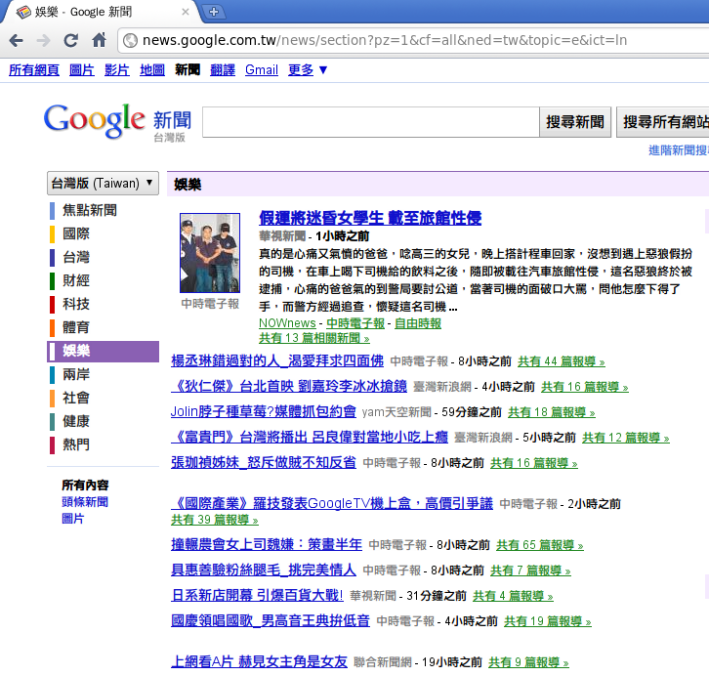This screenshot has width=709, height=676.
Task: Open a new tab with plus button
Action: point(213,12)
